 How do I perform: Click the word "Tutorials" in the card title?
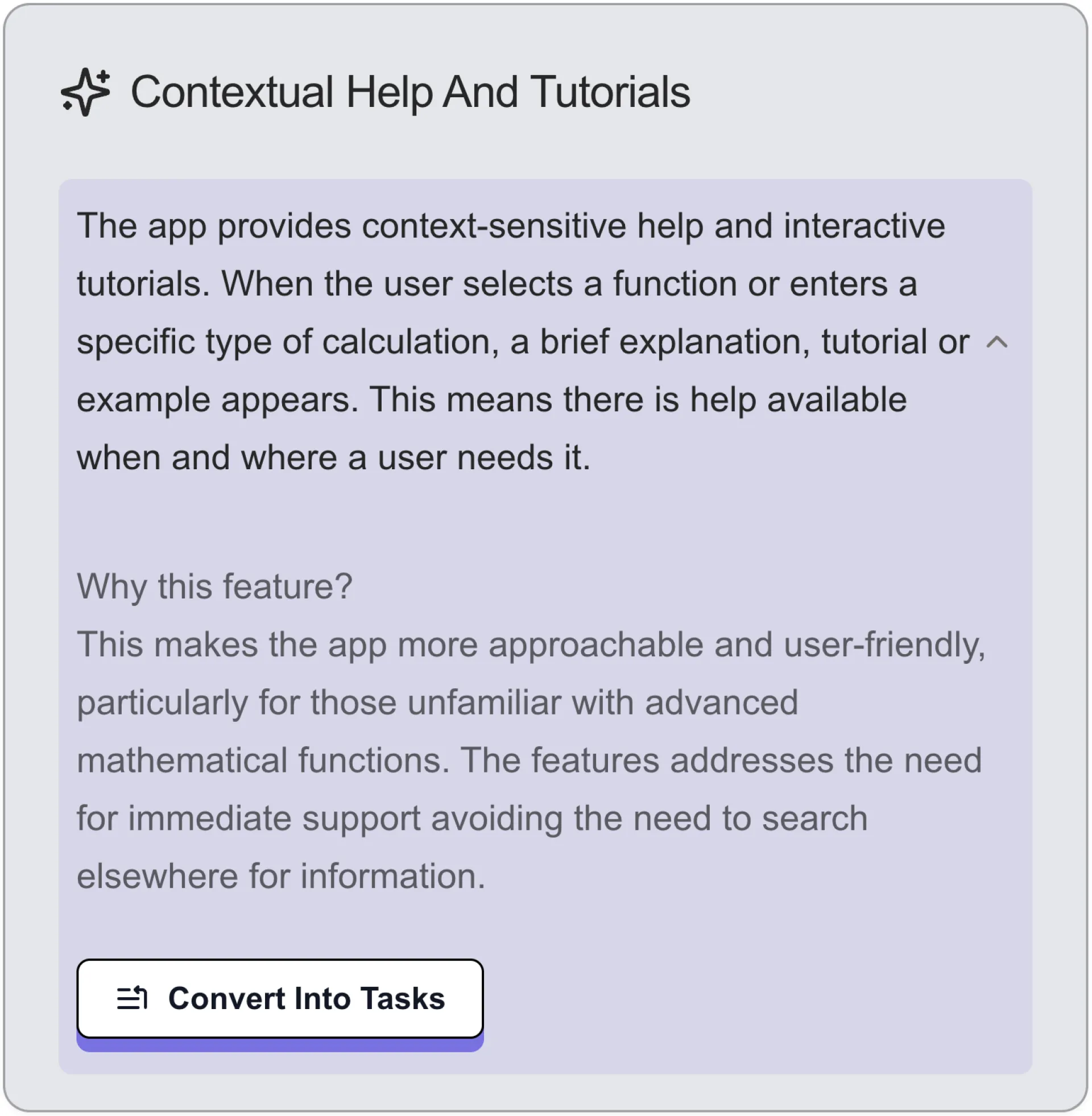(x=610, y=92)
